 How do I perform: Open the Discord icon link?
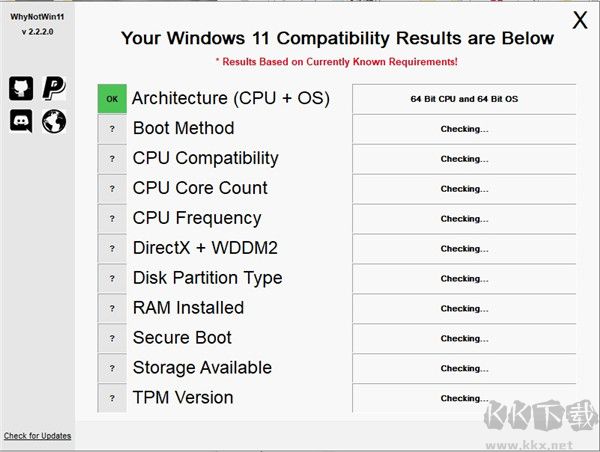pos(21,121)
